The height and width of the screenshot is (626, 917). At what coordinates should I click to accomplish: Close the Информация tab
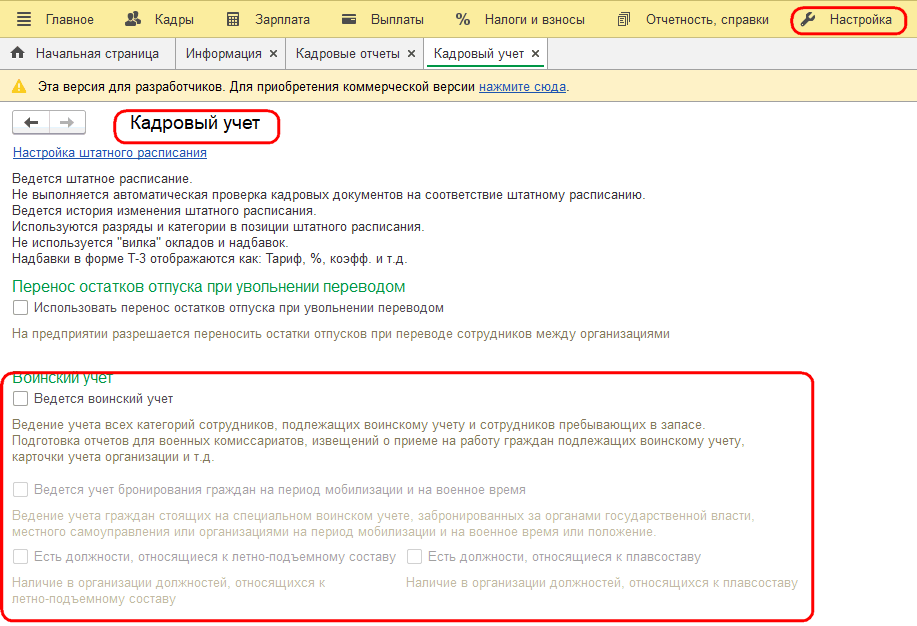tap(273, 54)
